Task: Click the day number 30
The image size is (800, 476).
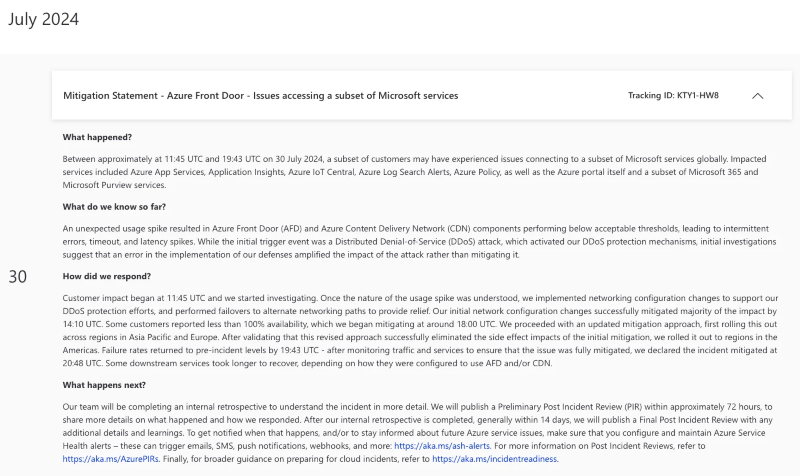Action: click(17, 277)
